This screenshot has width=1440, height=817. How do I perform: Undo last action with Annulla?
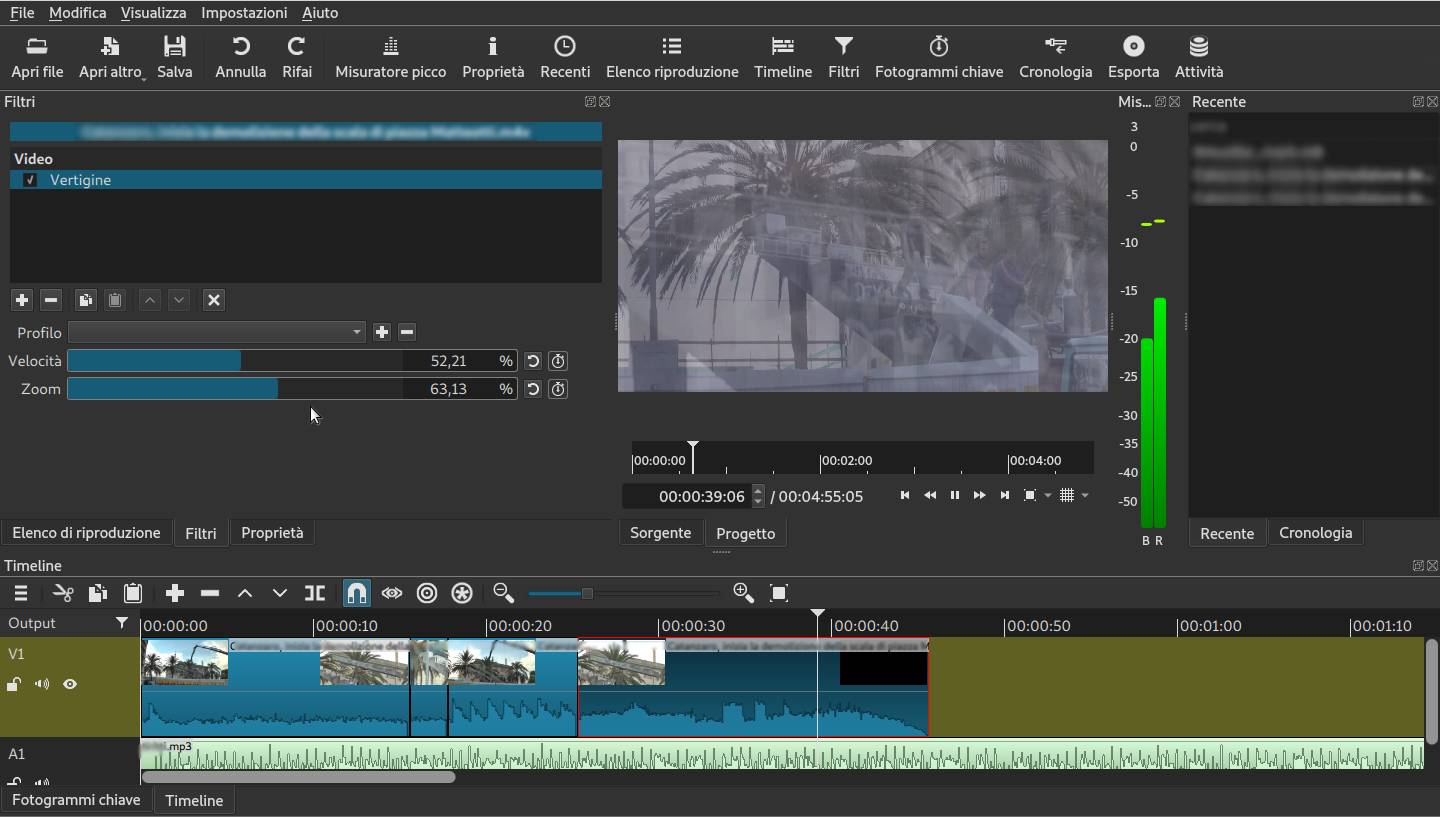[241, 58]
